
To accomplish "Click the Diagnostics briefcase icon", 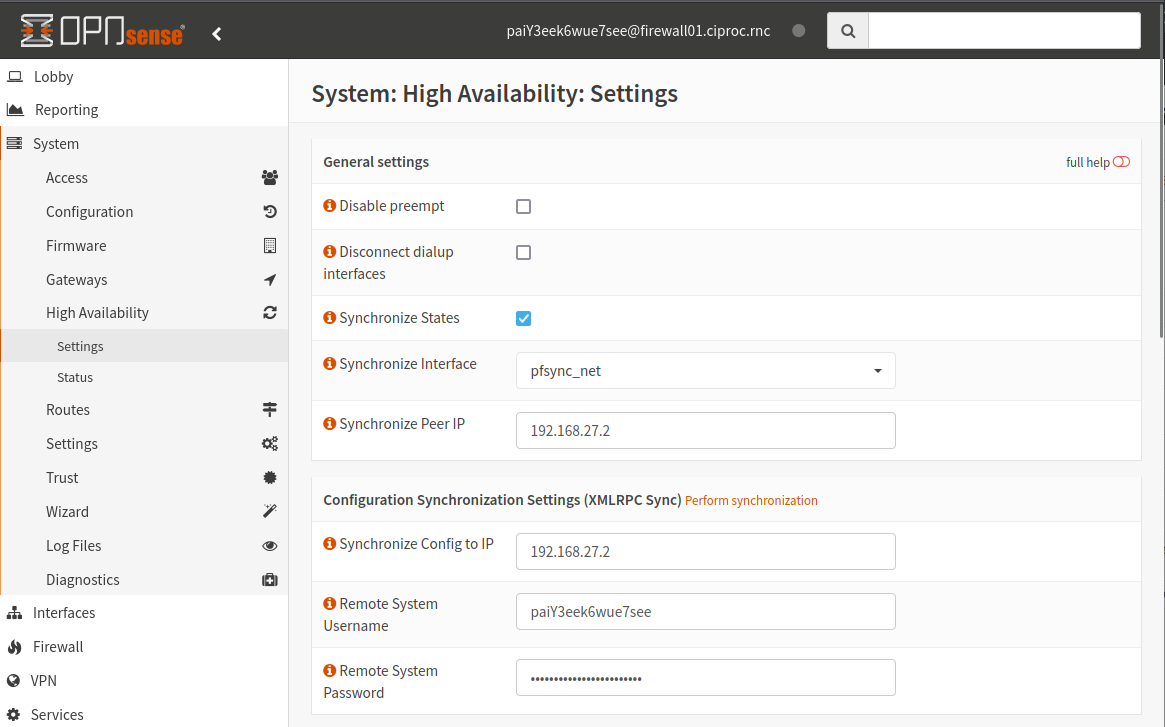I will [269, 579].
